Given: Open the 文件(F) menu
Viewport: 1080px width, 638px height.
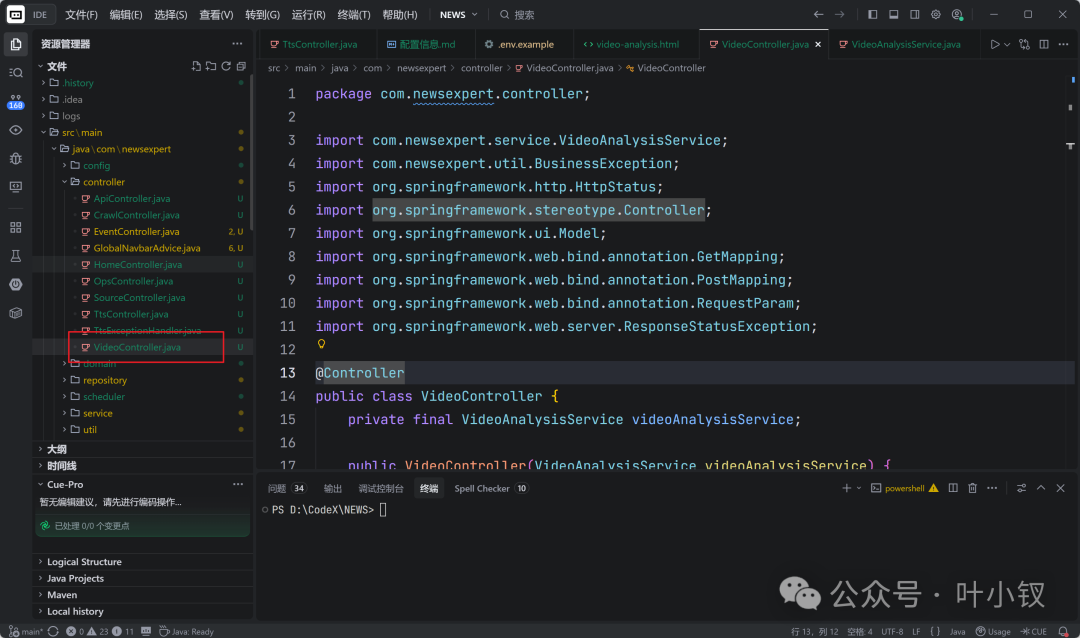Looking at the screenshot, I should click(81, 14).
